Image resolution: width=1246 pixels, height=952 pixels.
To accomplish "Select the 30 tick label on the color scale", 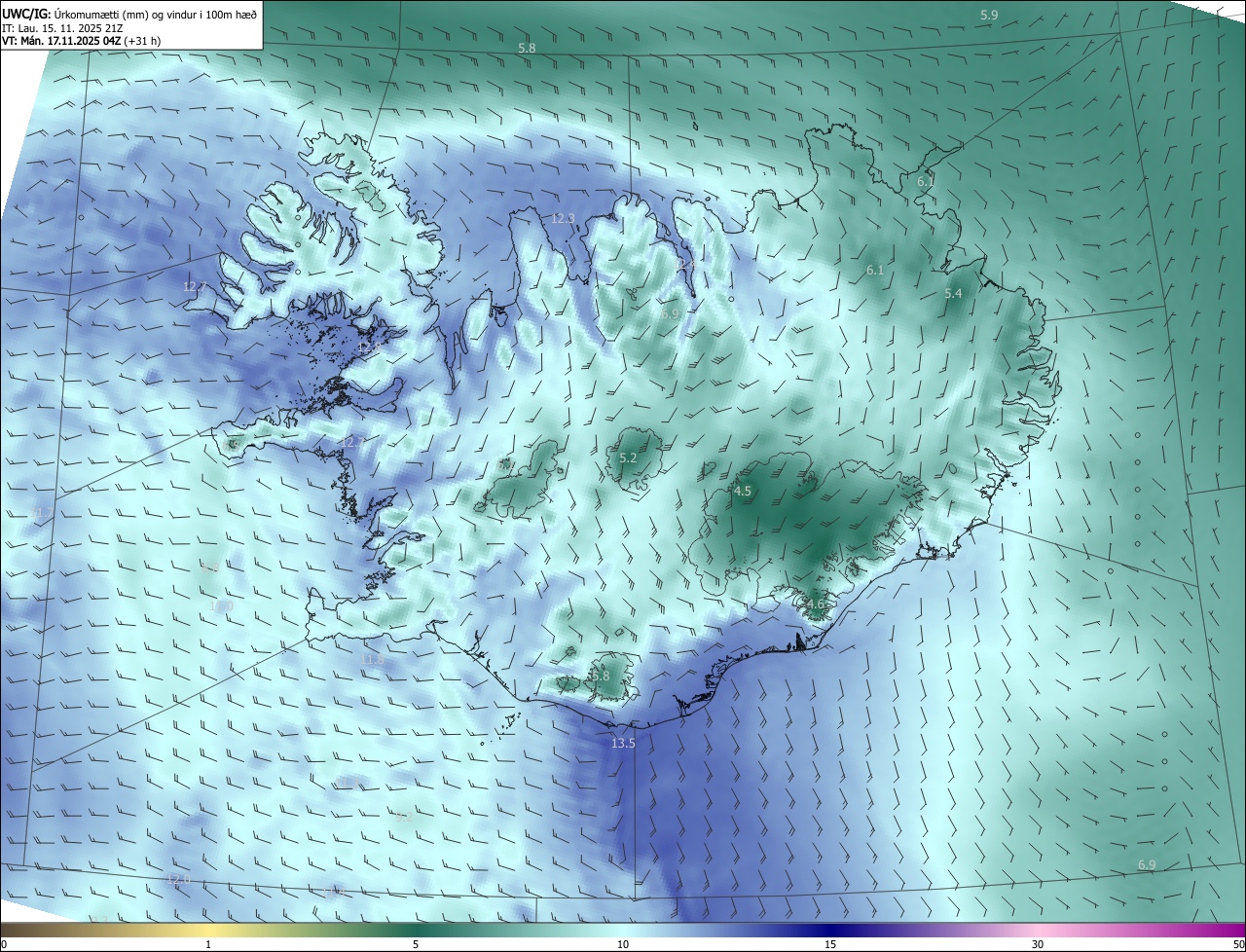I will 1038,944.
